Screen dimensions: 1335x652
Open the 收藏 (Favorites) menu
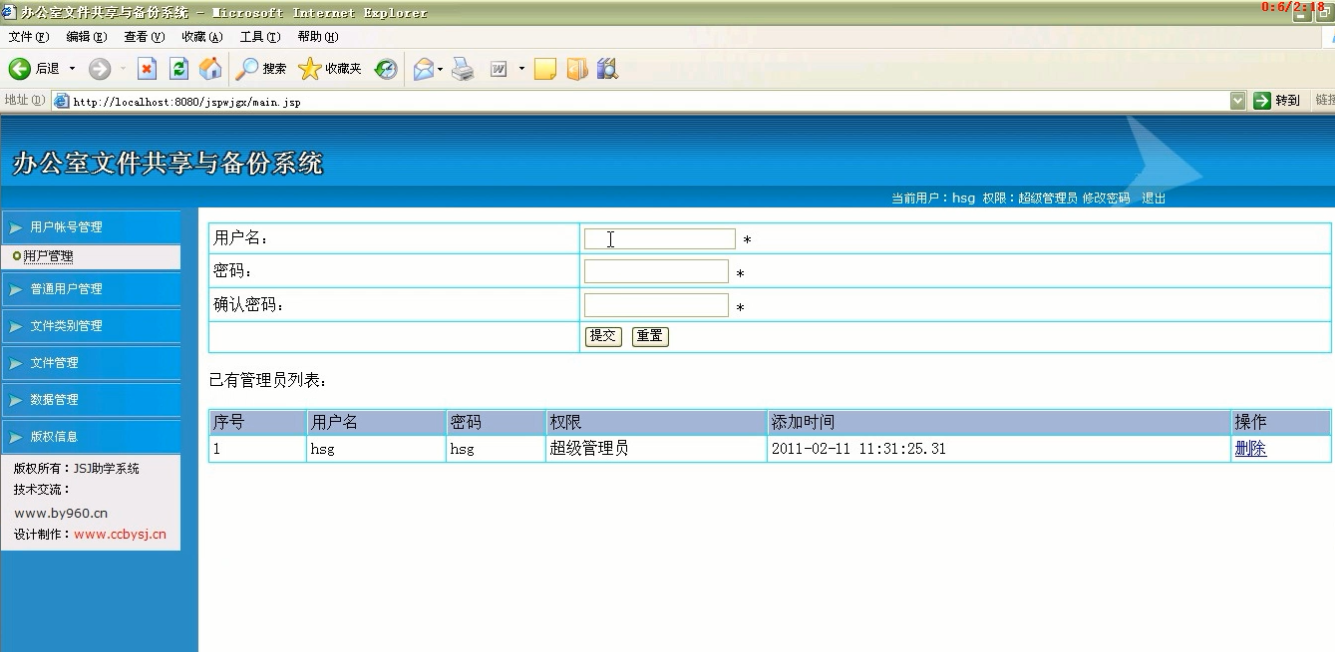202,37
